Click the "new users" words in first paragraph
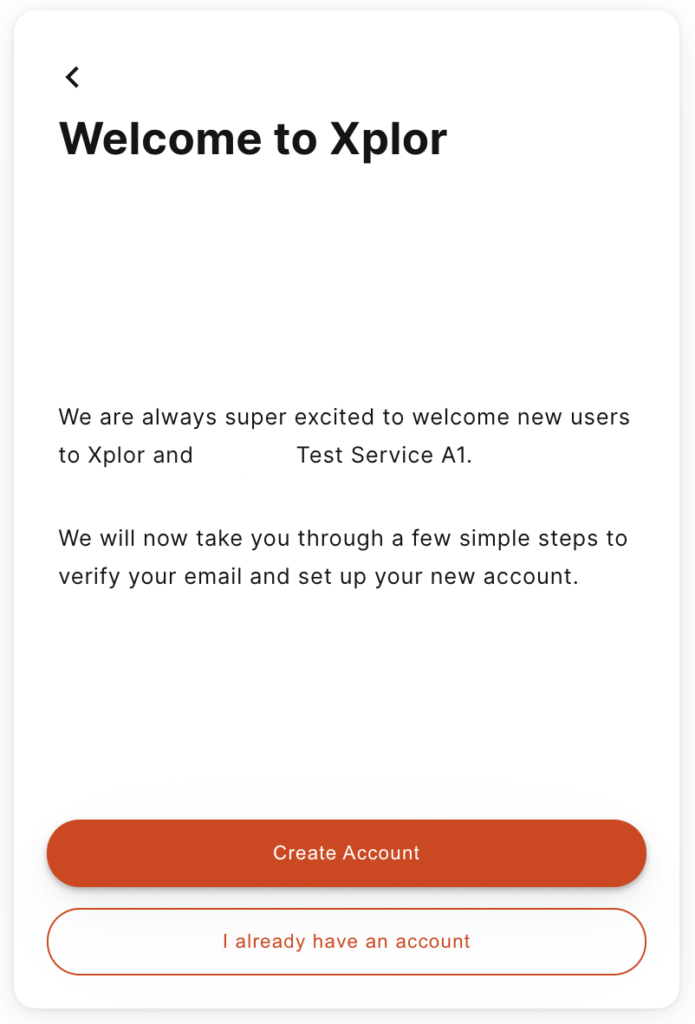 [574, 417]
